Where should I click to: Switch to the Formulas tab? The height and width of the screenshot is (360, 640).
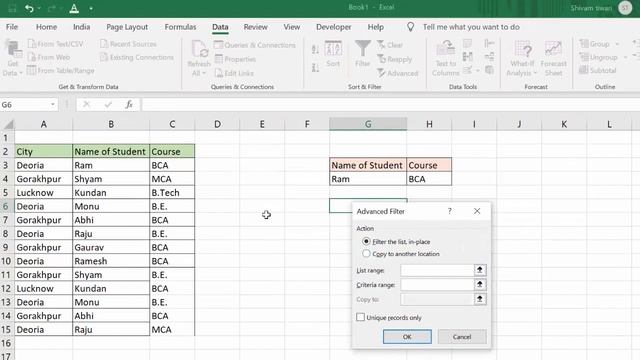pyautogui.click(x=180, y=27)
